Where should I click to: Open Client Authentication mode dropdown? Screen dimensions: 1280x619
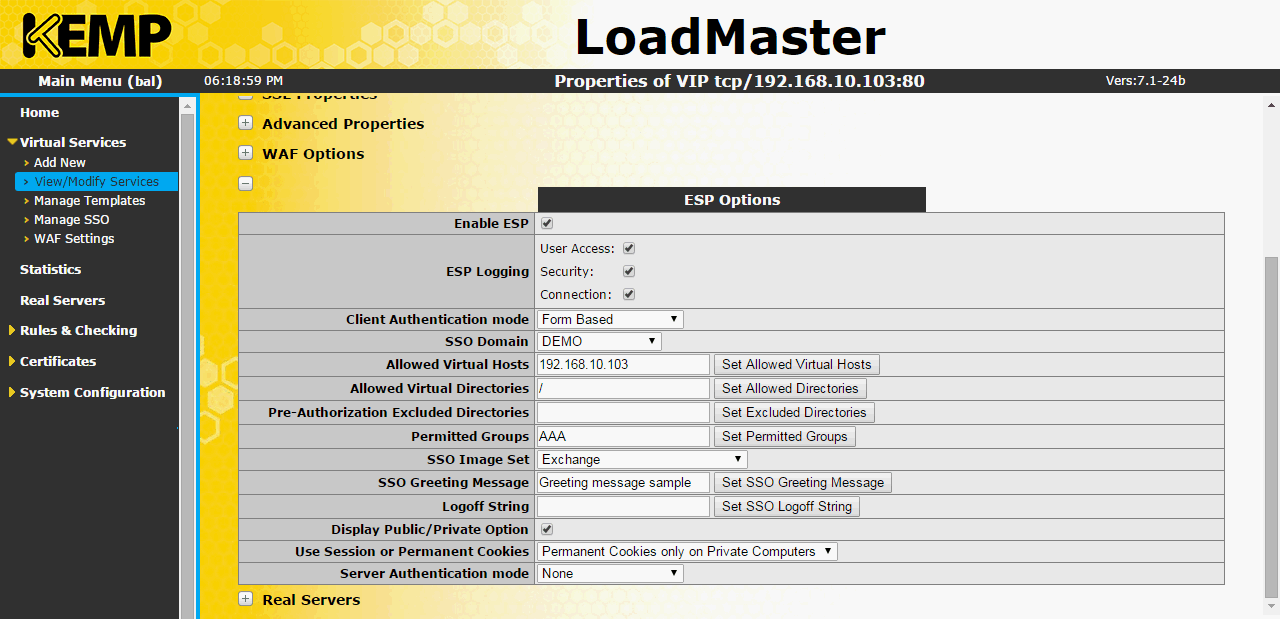point(610,320)
